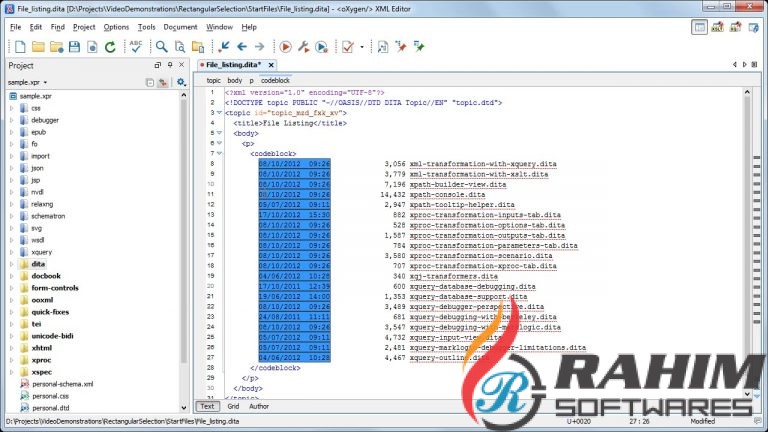Select the File_listing.dita editor tab

(233, 65)
